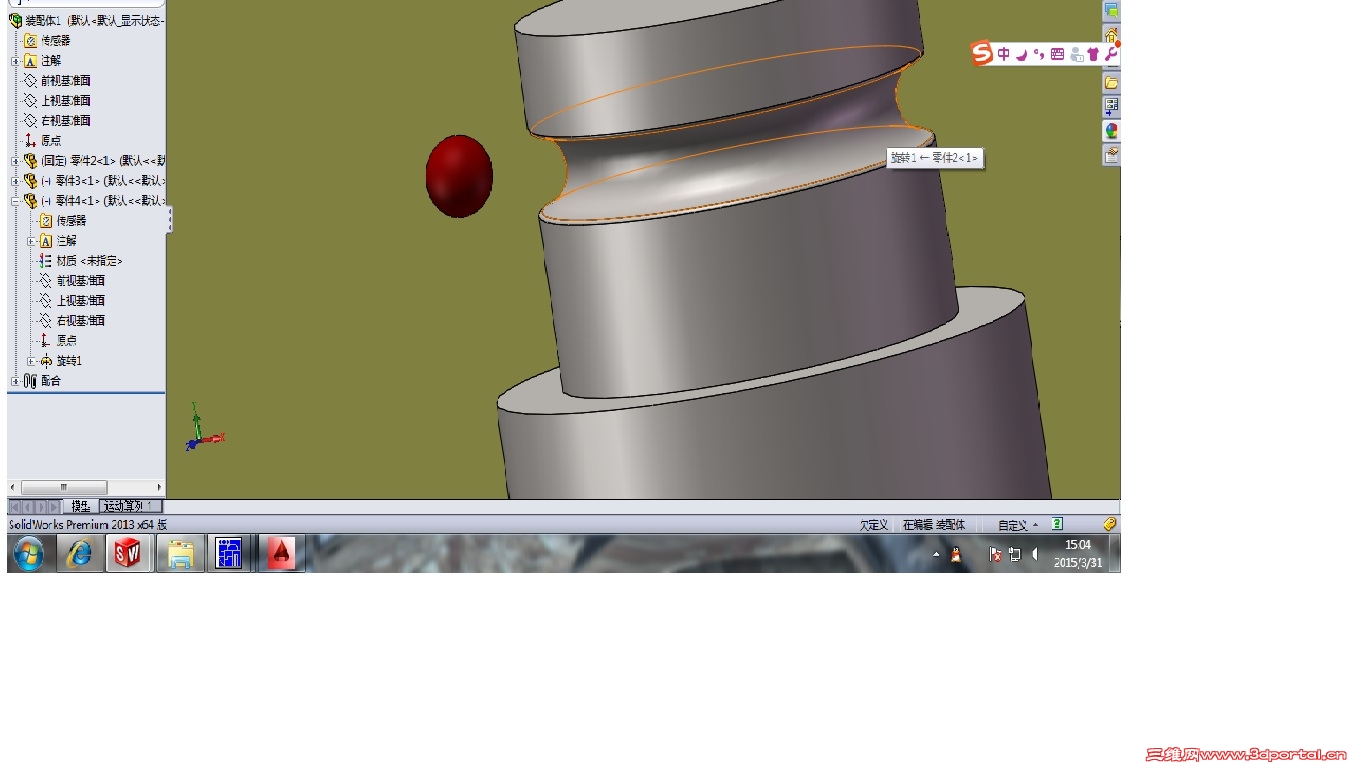Open the Sogou soft keyboard
Image resolution: width=1366 pixels, height=768 pixels.
pos(1057,54)
